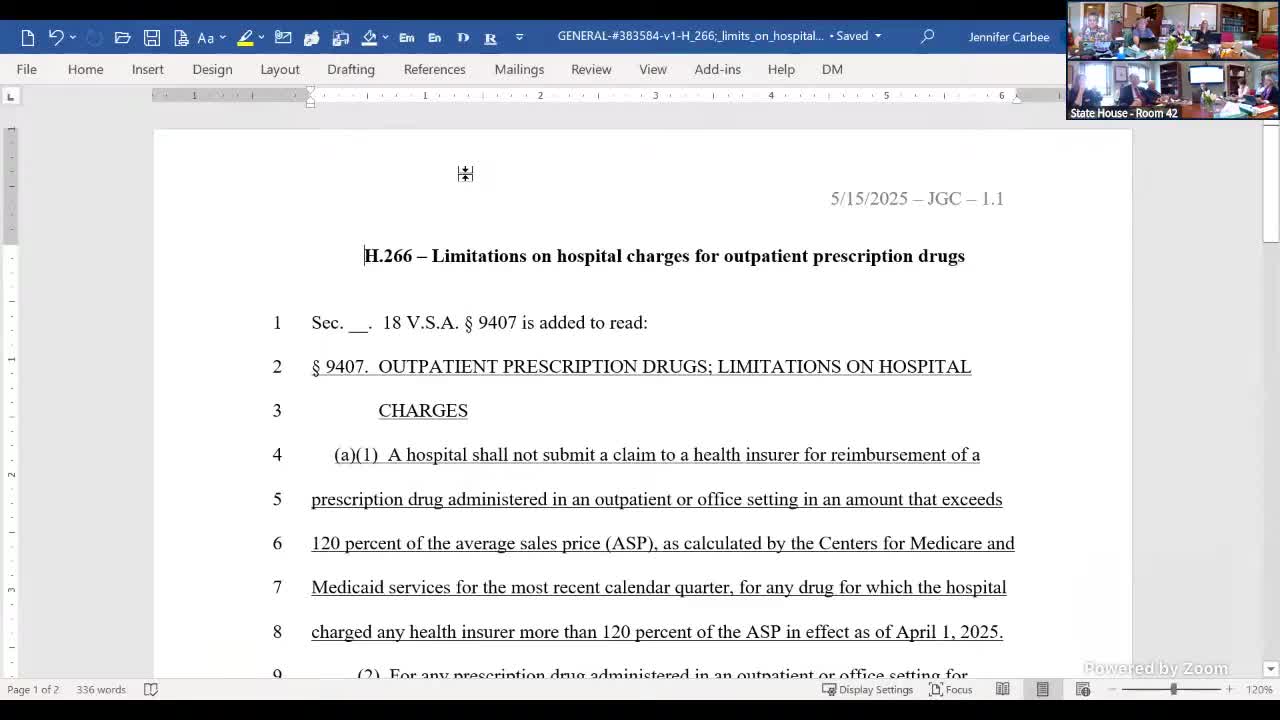The height and width of the screenshot is (720, 1280).
Task: Create a new blank document
Action: pyautogui.click(x=27, y=36)
